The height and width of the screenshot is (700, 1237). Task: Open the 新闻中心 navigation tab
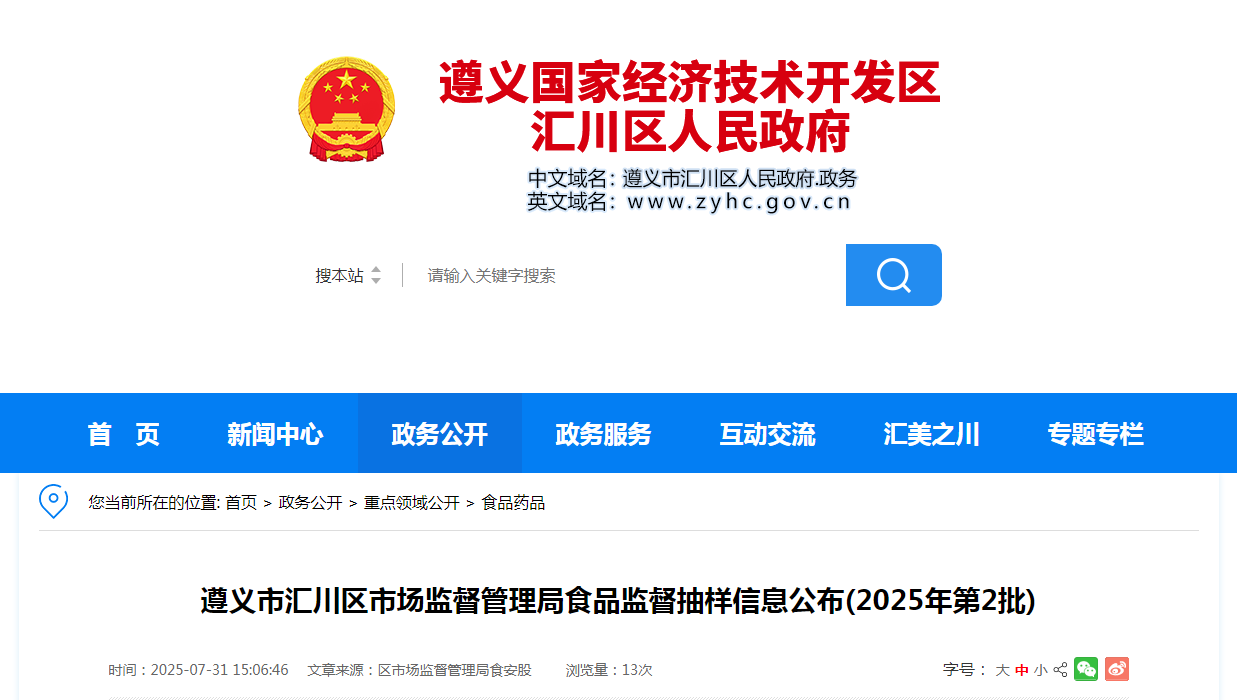click(275, 434)
